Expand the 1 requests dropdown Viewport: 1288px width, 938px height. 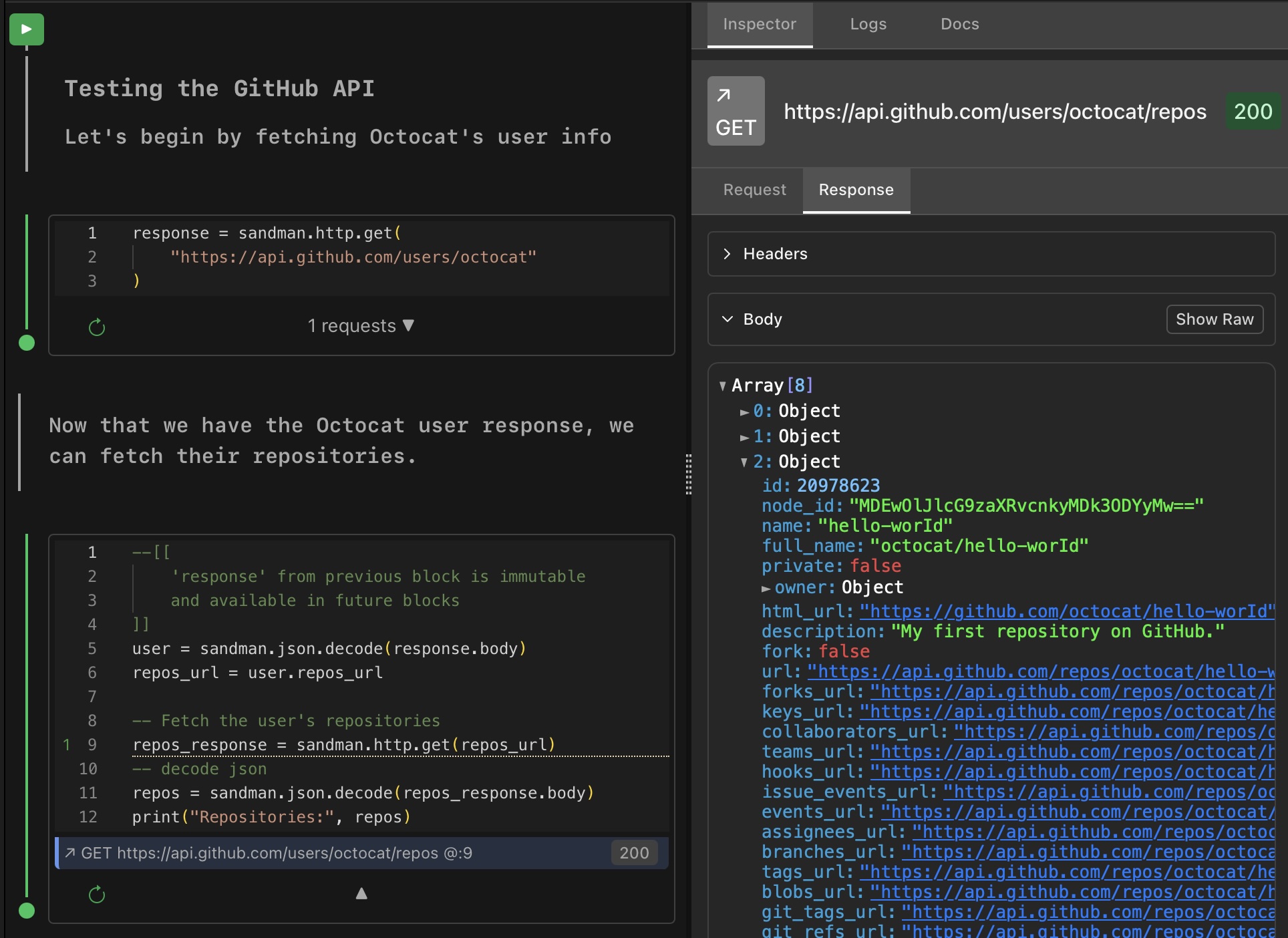pos(361,326)
